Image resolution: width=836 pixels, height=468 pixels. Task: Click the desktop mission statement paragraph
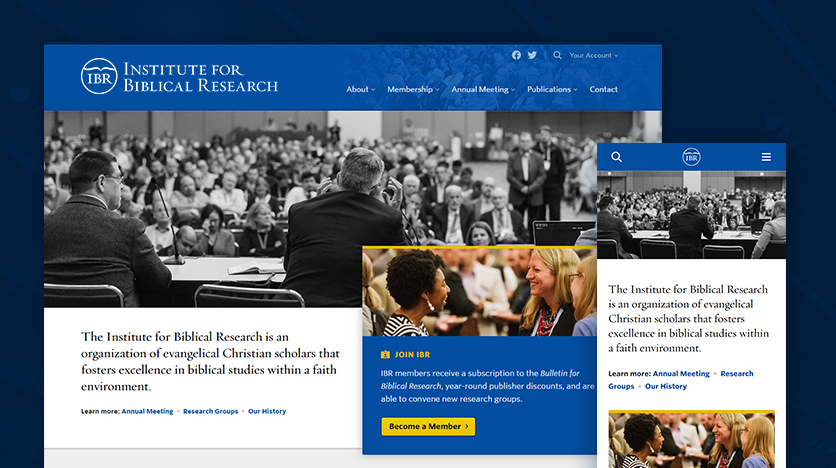click(210, 361)
